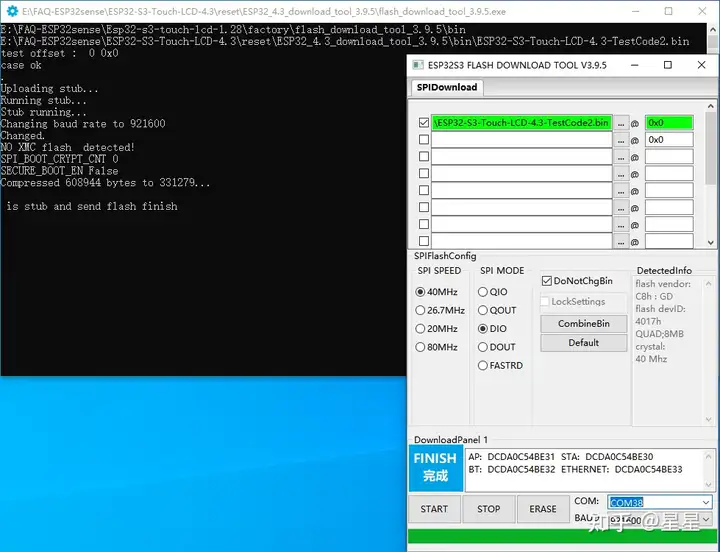This screenshot has width=720, height=552.
Task: Click browse button on third file row
Action: [621, 157]
